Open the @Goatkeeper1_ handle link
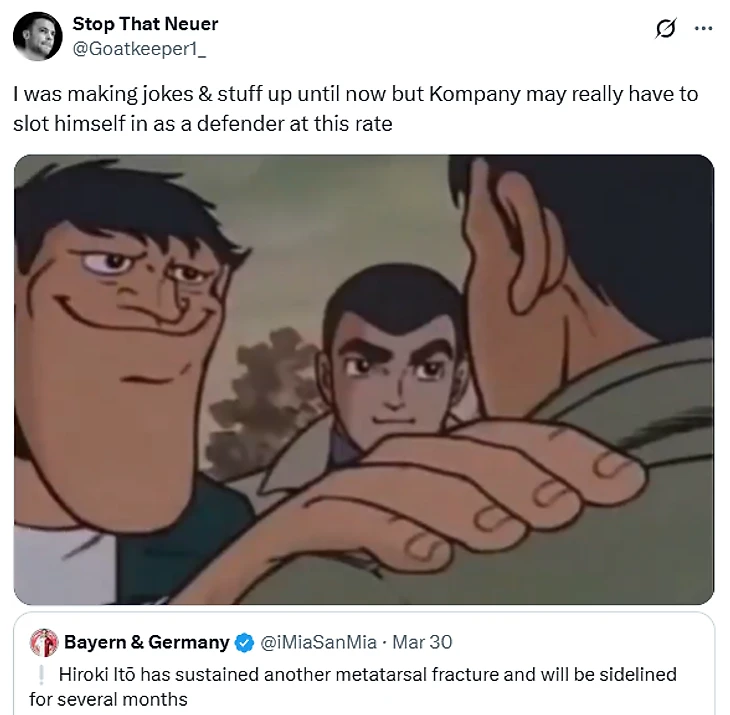 (139, 49)
